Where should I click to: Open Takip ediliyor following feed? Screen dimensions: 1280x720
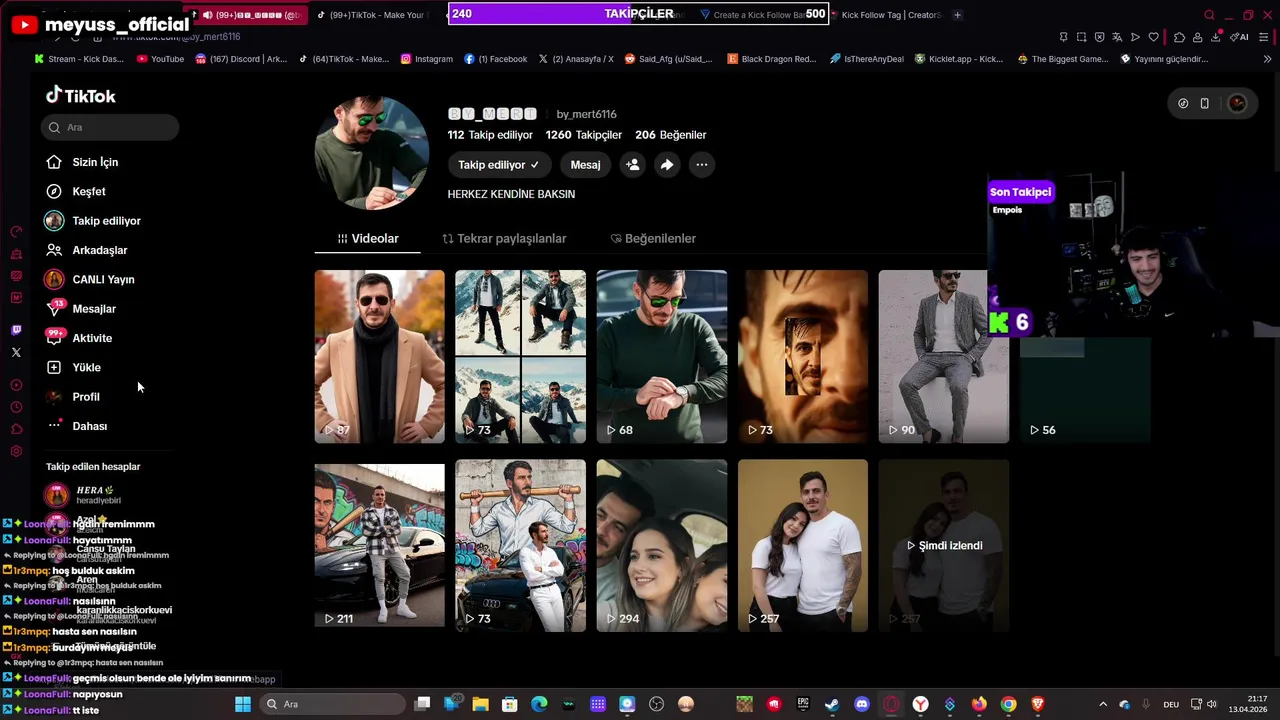coord(93,221)
